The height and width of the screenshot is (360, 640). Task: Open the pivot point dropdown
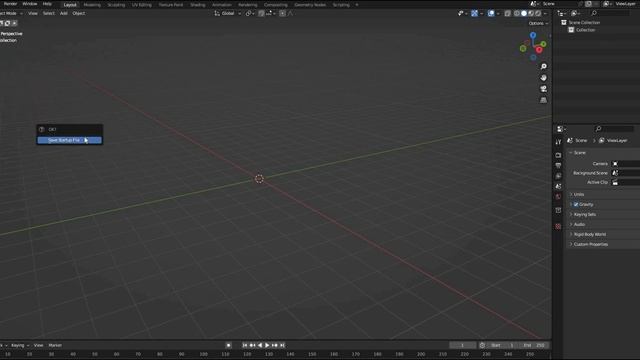250,13
